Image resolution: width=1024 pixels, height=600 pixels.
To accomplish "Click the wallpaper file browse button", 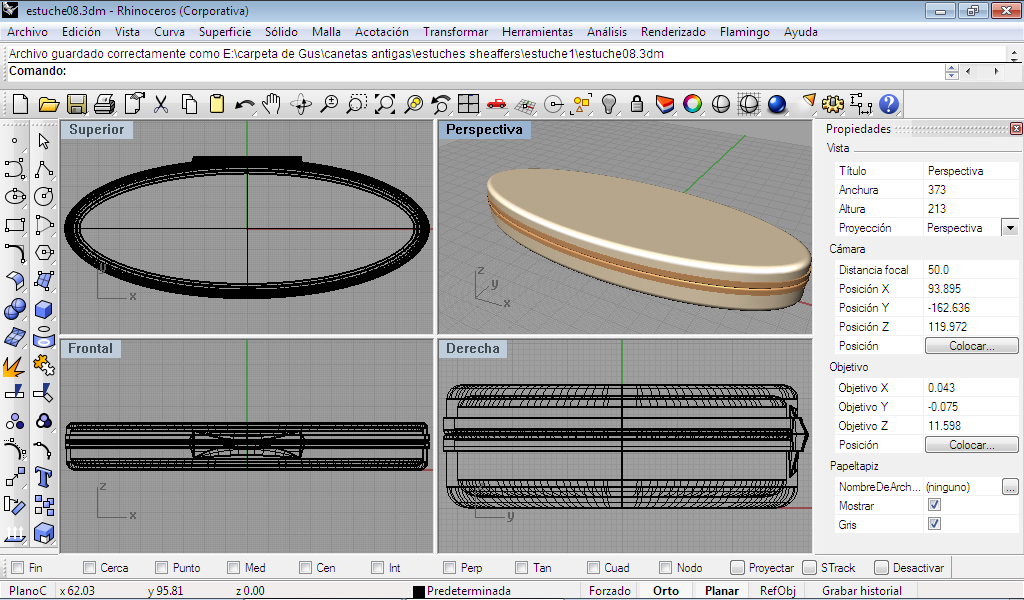I will (x=1010, y=487).
